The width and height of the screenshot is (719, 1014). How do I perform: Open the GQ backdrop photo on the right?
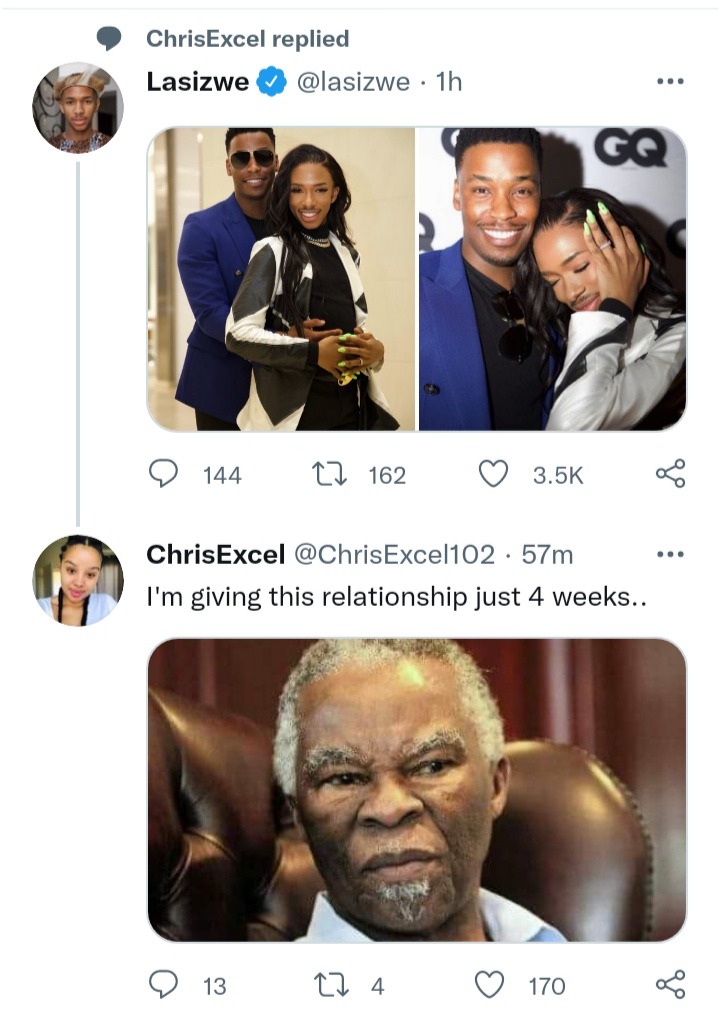coord(552,279)
